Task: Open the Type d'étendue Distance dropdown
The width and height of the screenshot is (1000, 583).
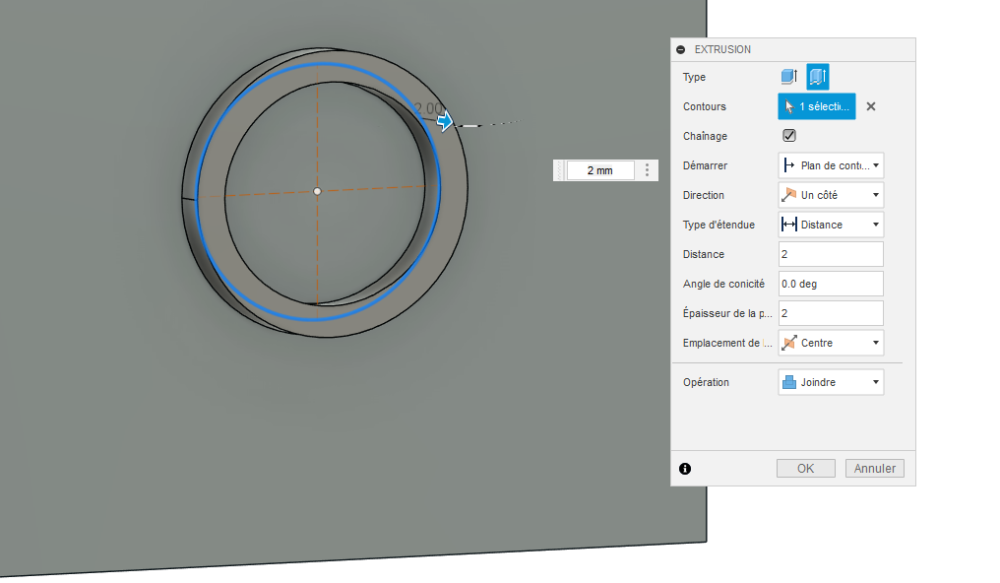Action: [x=831, y=225]
